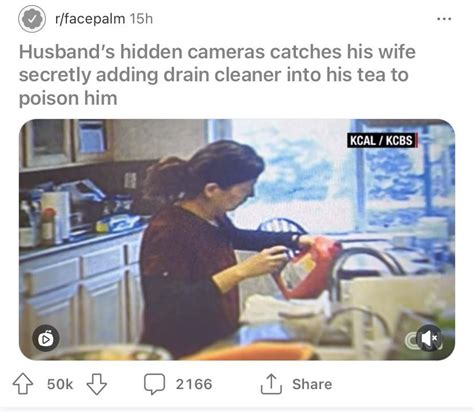This screenshot has height=412, width=474.
Task: Click the 50k vote count
Action: pos(60,384)
